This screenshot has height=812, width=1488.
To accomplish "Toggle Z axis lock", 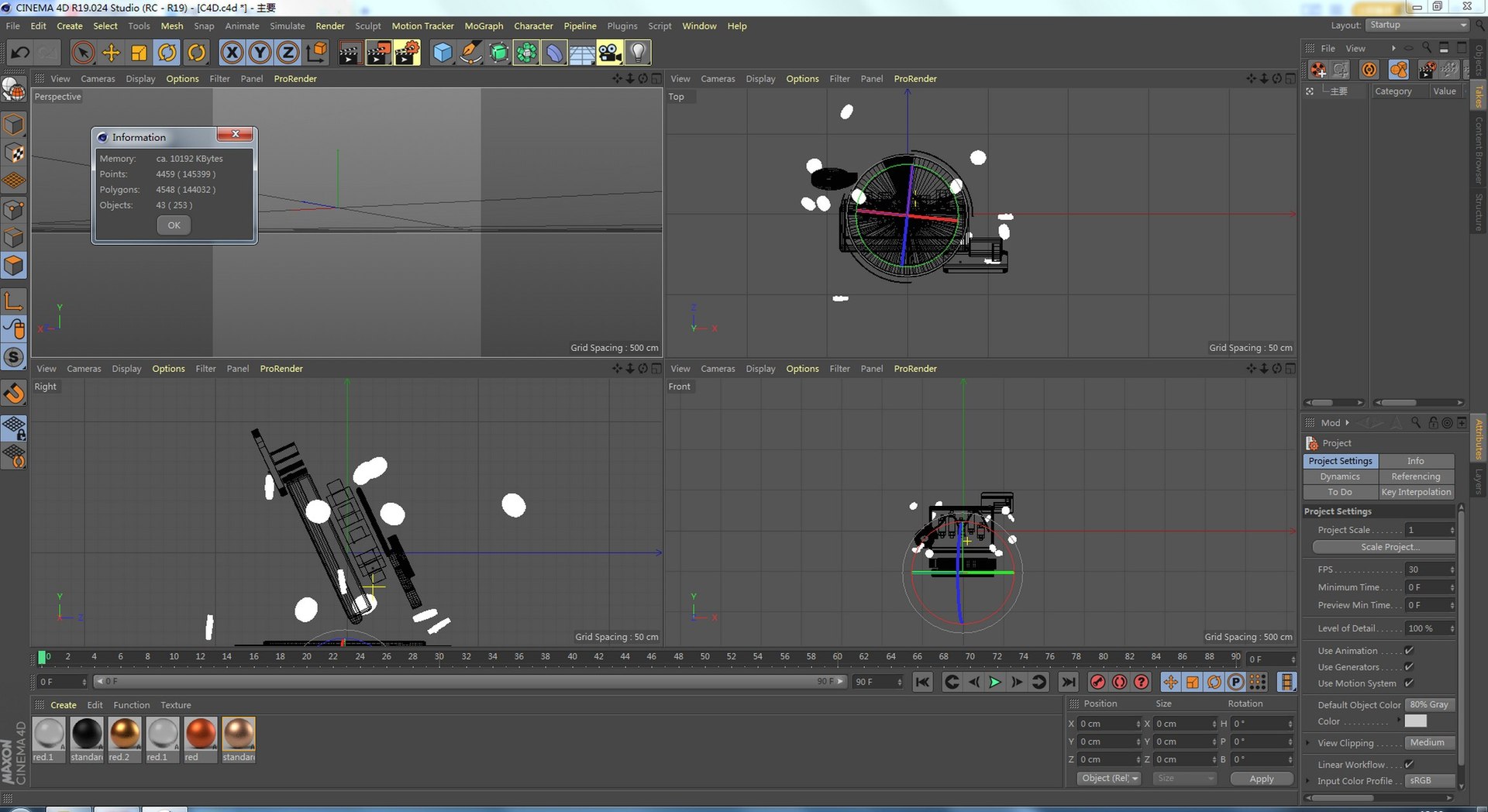I will point(288,53).
